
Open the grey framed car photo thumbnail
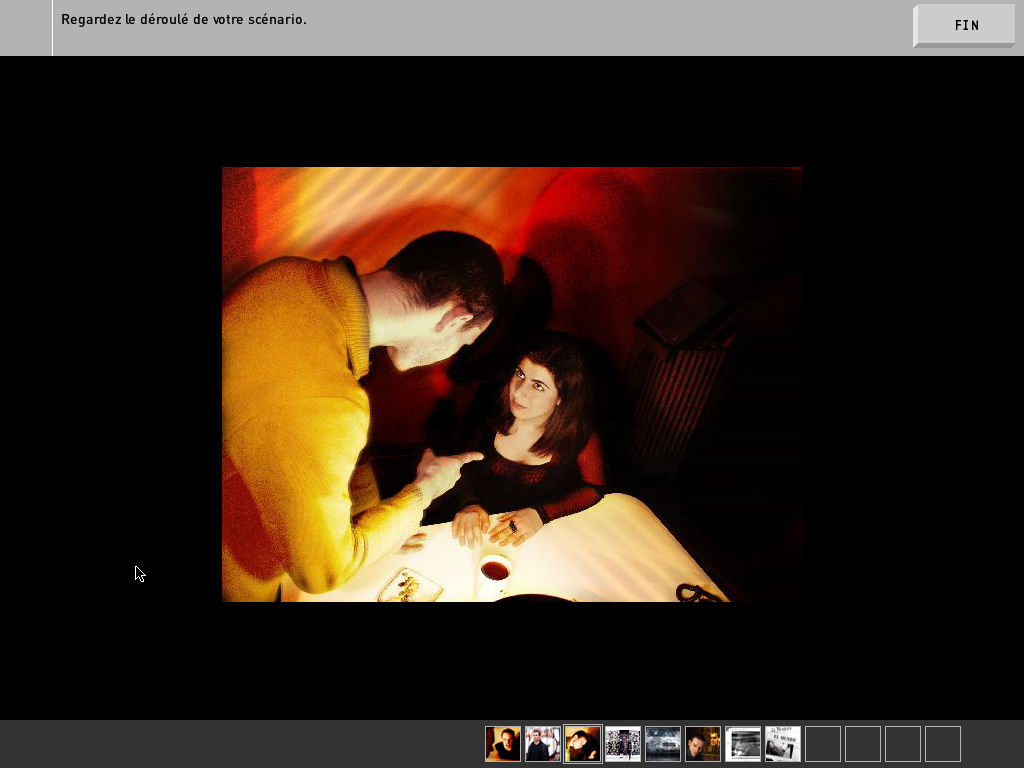tap(743, 744)
